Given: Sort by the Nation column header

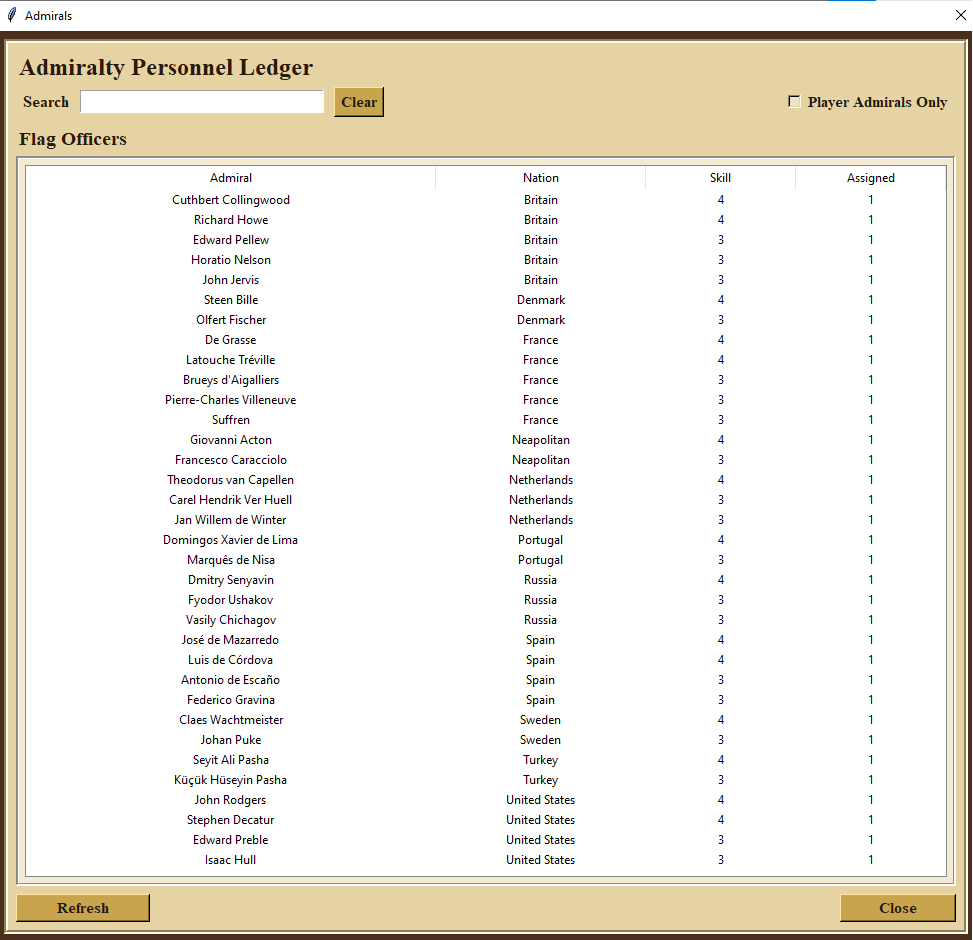Looking at the screenshot, I should [x=540, y=178].
